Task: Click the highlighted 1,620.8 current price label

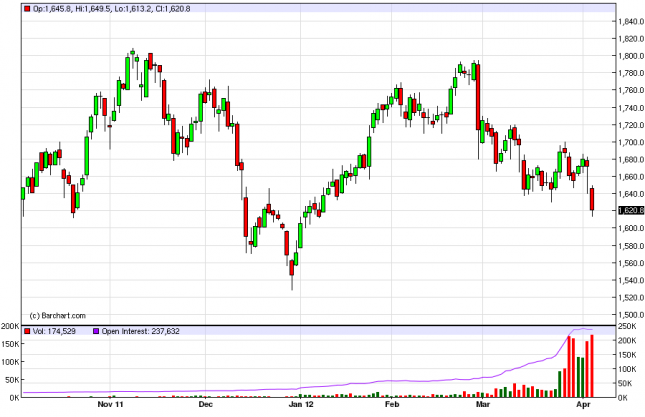Action: [631, 211]
